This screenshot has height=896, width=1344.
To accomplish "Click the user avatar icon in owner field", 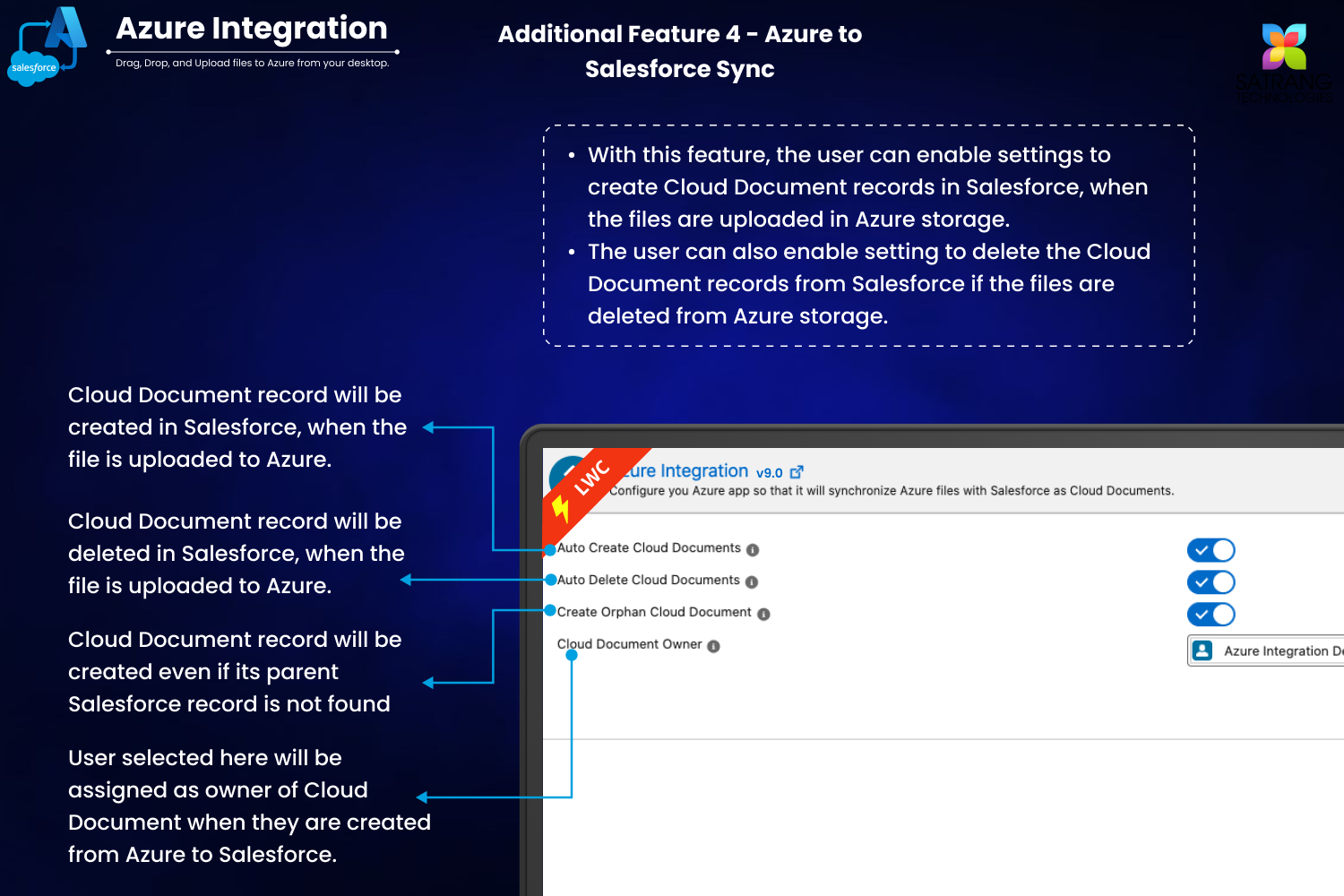I will (x=1203, y=650).
